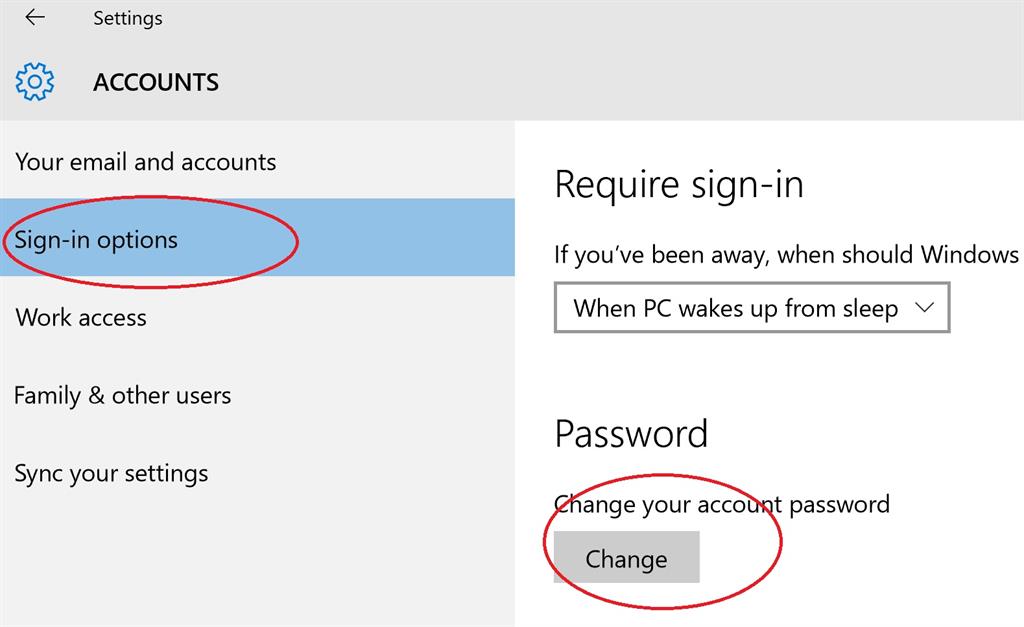1024x627 pixels.
Task: Go to the 'Work access' page
Action: tap(81, 318)
